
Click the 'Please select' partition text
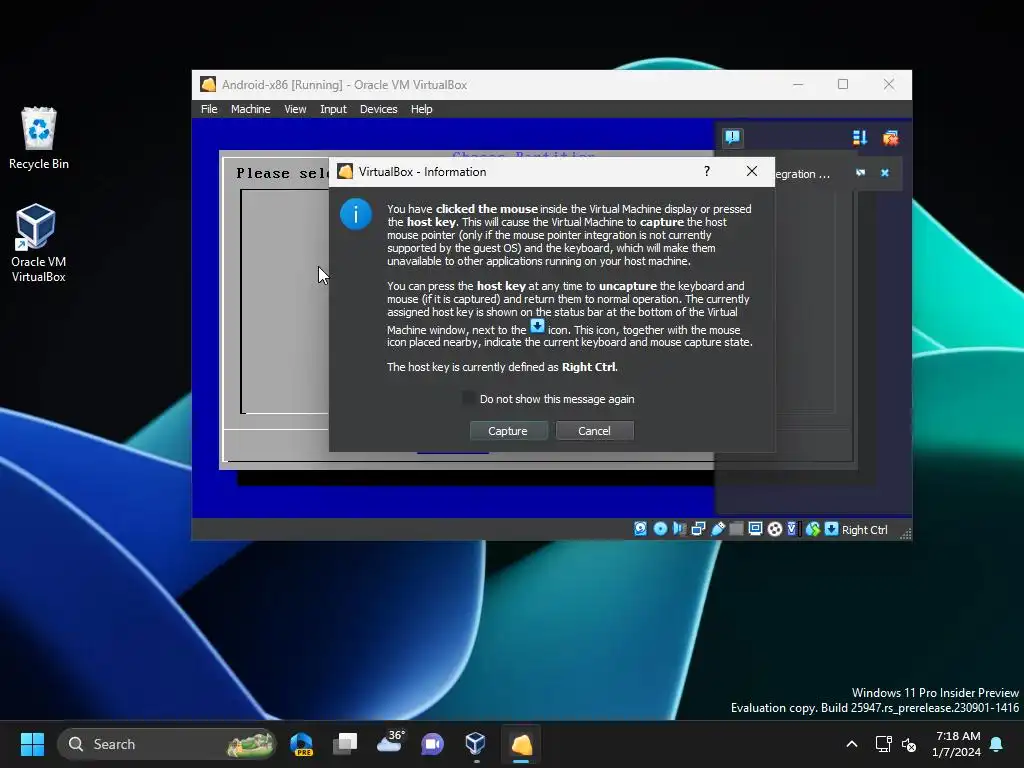tap(283, 173)
